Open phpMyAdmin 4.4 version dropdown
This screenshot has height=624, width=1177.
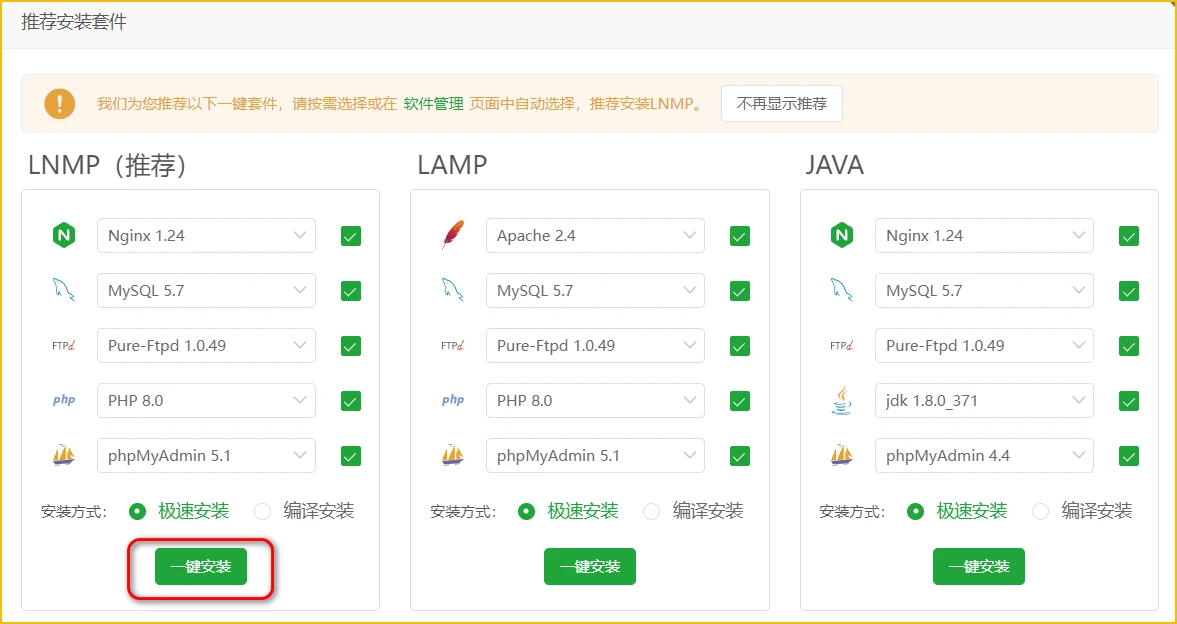tap(984, 456)
